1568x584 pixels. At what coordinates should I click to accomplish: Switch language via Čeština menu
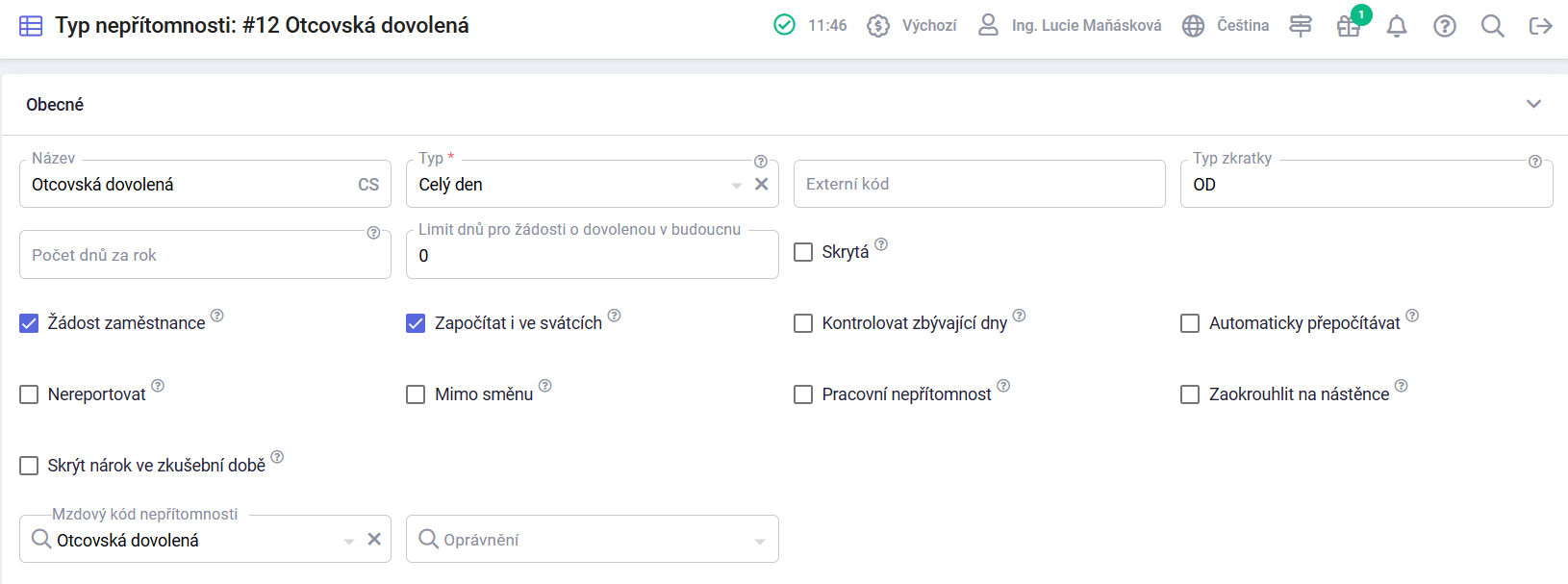pos(1226,26)
